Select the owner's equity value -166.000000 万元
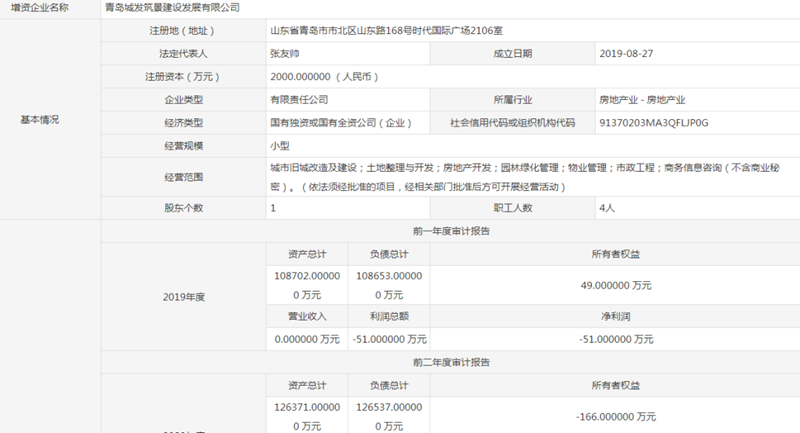The height and width of the screenshot is (433, 800). click(x=617, y=417)
